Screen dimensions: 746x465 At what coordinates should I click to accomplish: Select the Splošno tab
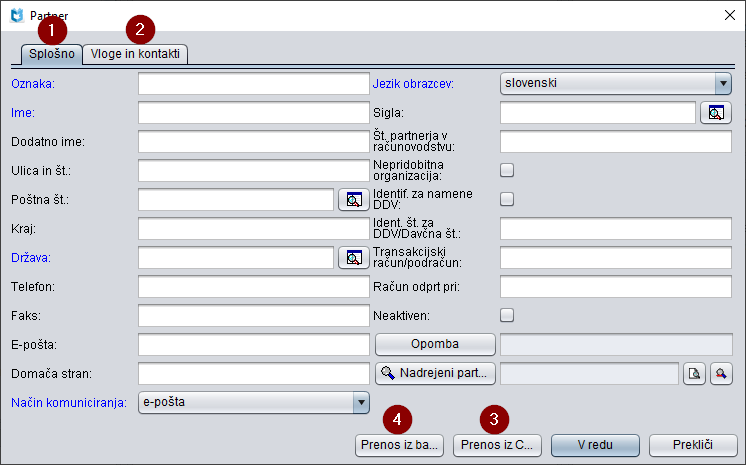pos(52,54)
